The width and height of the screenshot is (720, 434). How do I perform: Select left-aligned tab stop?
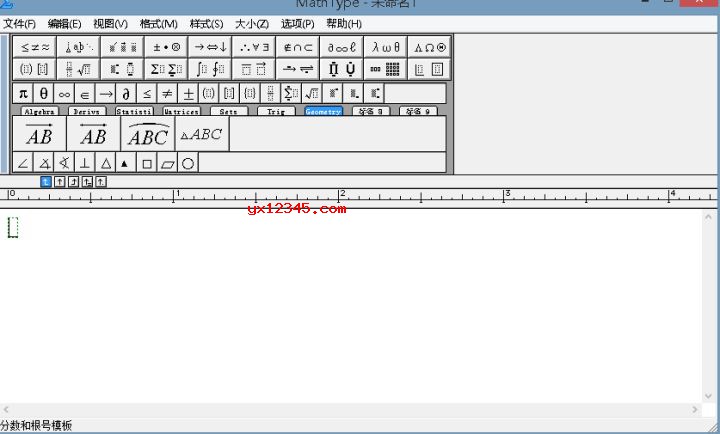tap(45, 182)
